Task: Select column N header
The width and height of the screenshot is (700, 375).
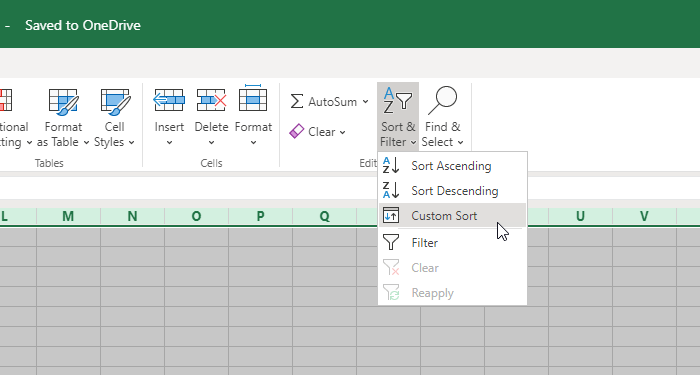Action: click(133, 216)
